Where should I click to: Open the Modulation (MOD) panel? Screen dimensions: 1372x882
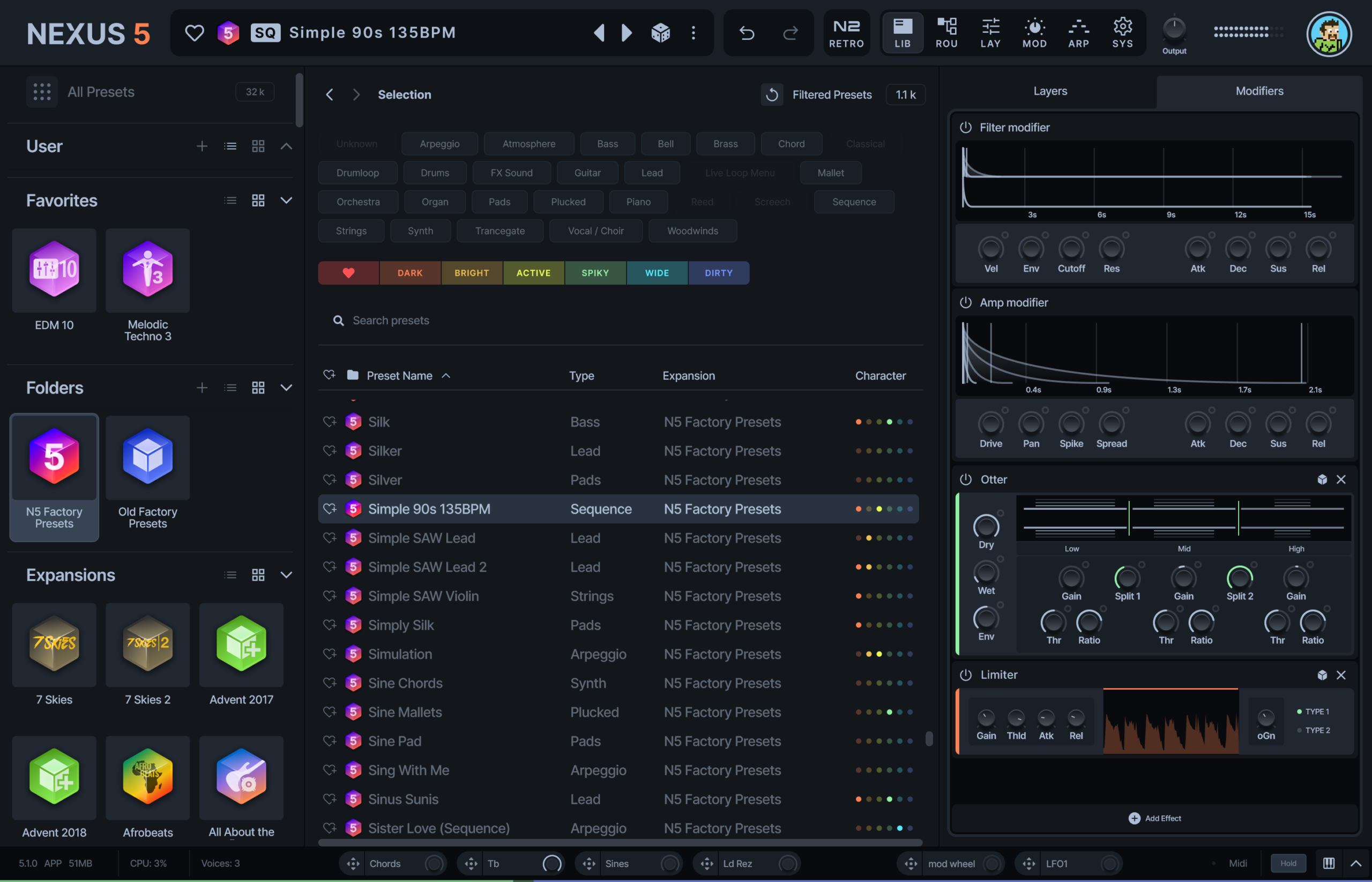click(x=1034, y=33)
